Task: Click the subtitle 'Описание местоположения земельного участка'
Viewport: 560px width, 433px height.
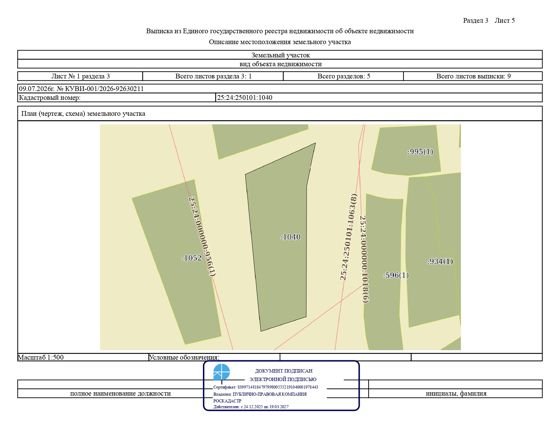Action: [x=280, y=42]
